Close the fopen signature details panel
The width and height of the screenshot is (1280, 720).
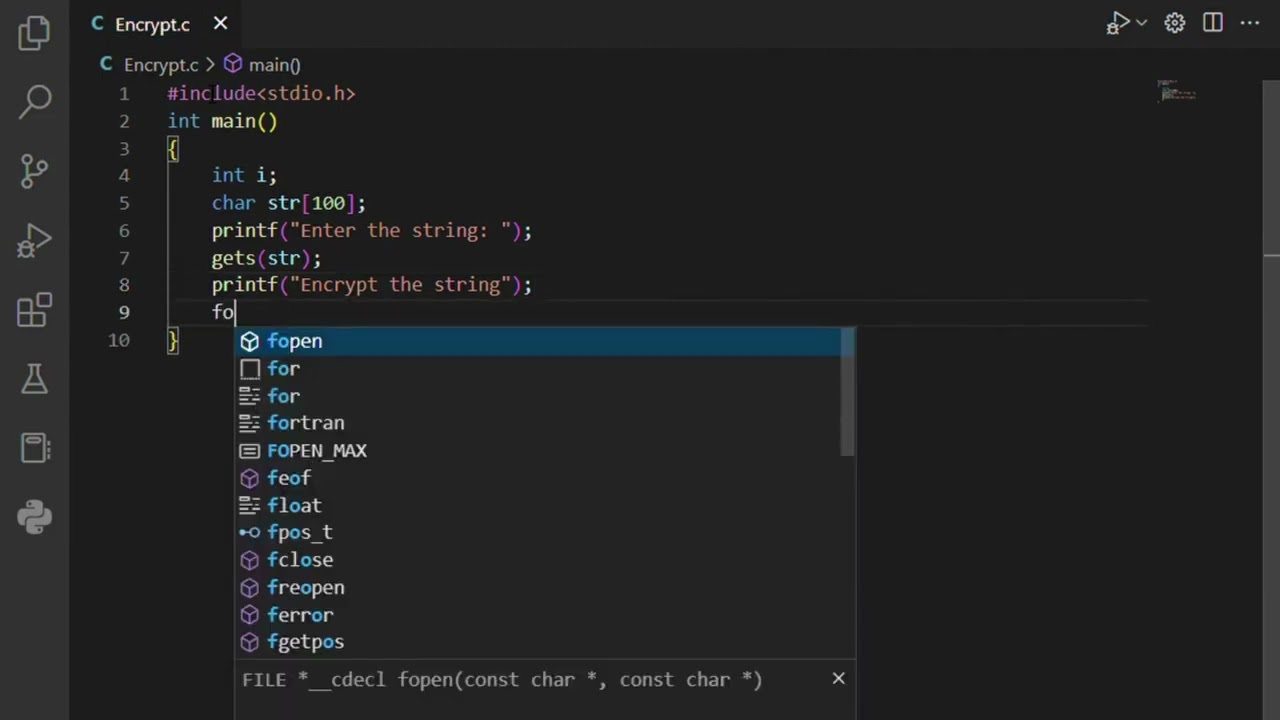click(838, 679)
